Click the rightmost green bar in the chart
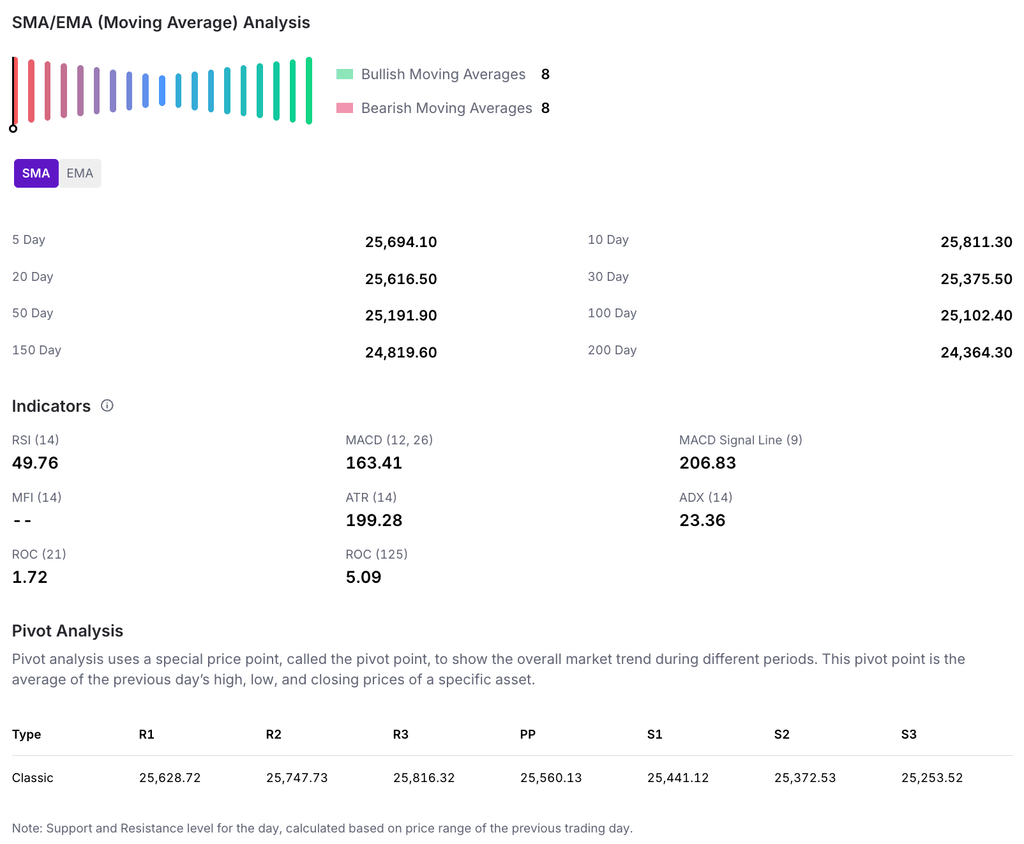1024x844 pixels. tap(309, 90)
